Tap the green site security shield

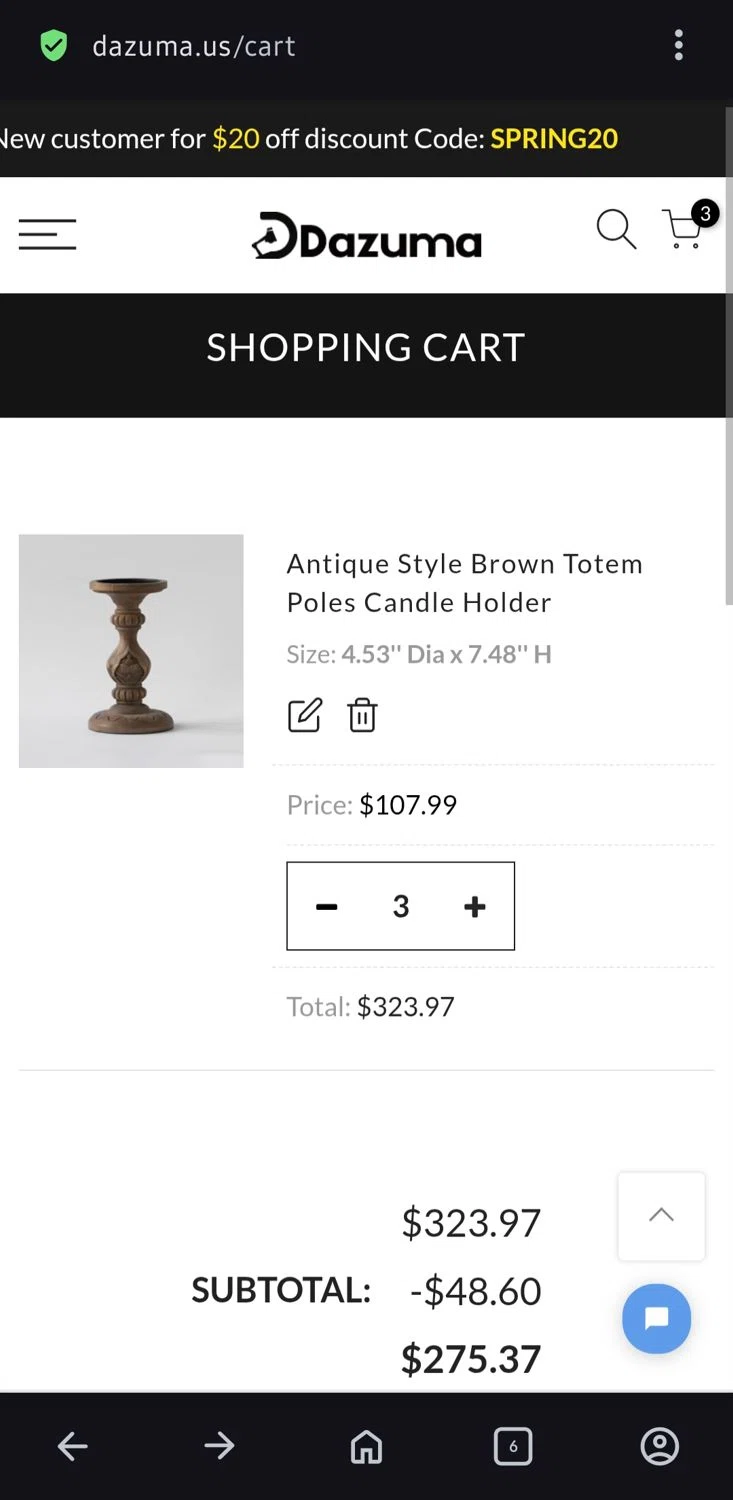click(54, 46)
